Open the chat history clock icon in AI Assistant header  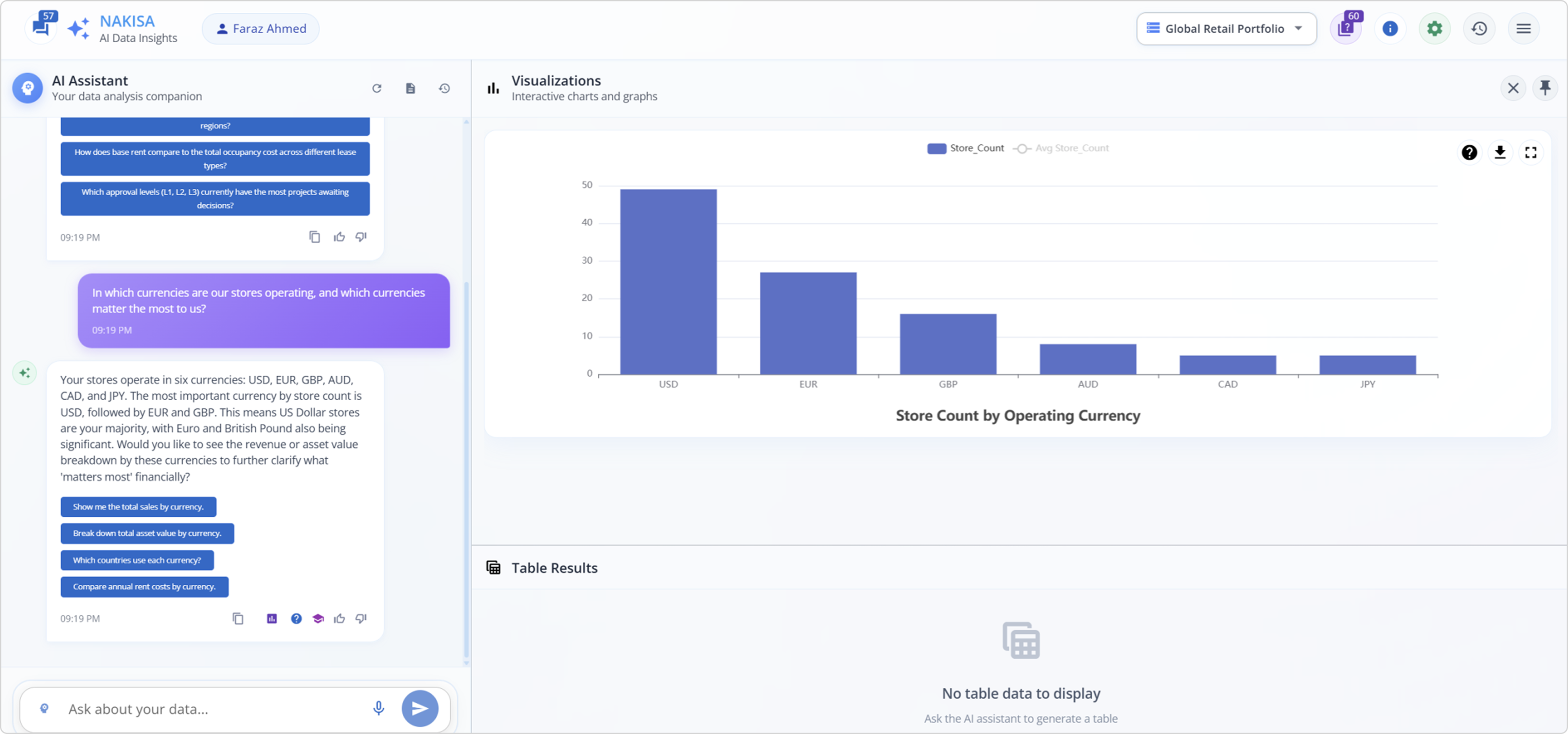click(x=444, y=89)
